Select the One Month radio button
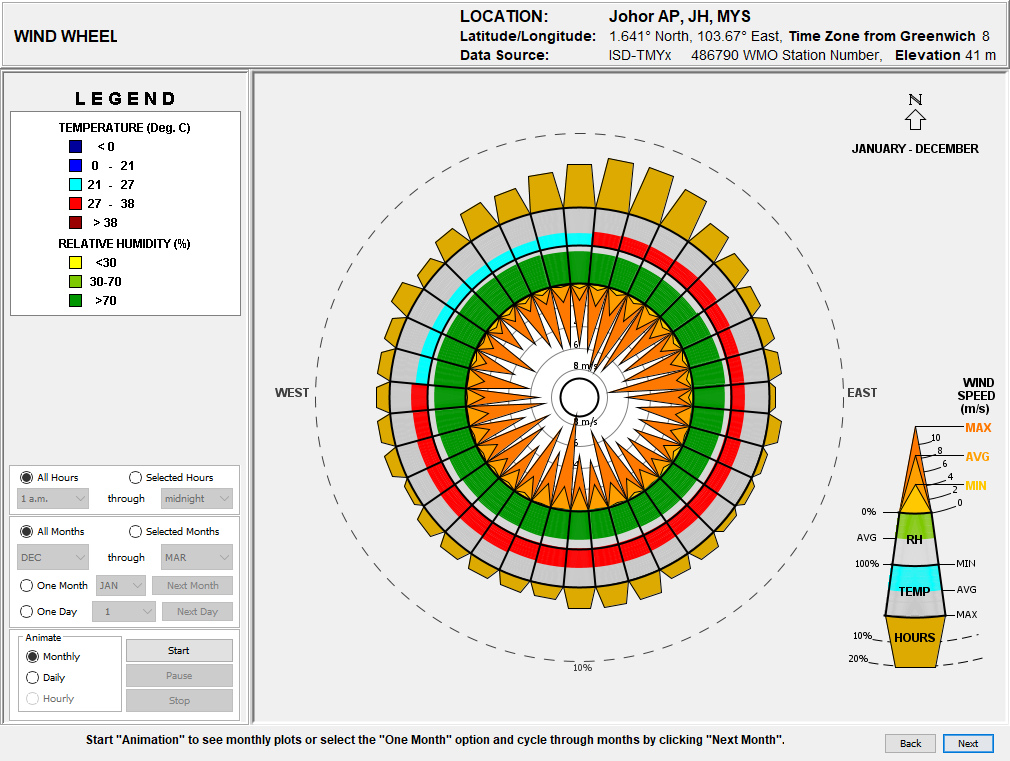 pyautogui.click(x=27, y=586)
